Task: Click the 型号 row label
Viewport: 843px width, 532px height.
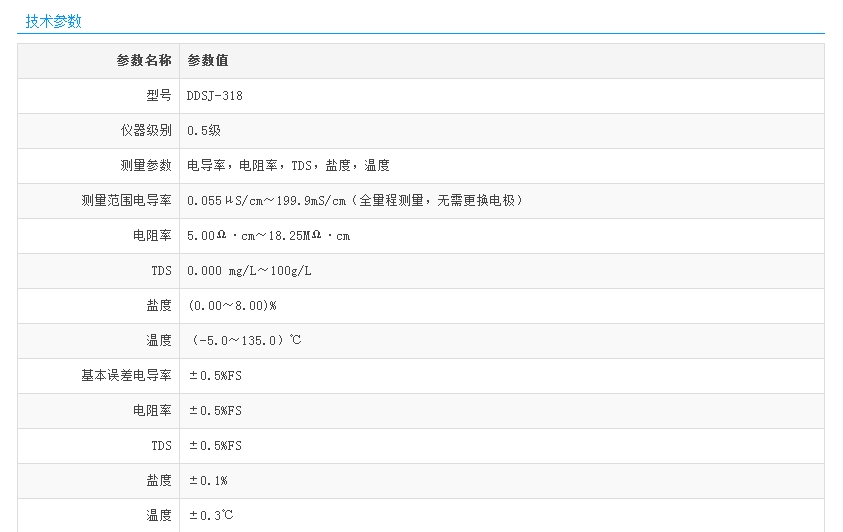Action: point(159,96)
